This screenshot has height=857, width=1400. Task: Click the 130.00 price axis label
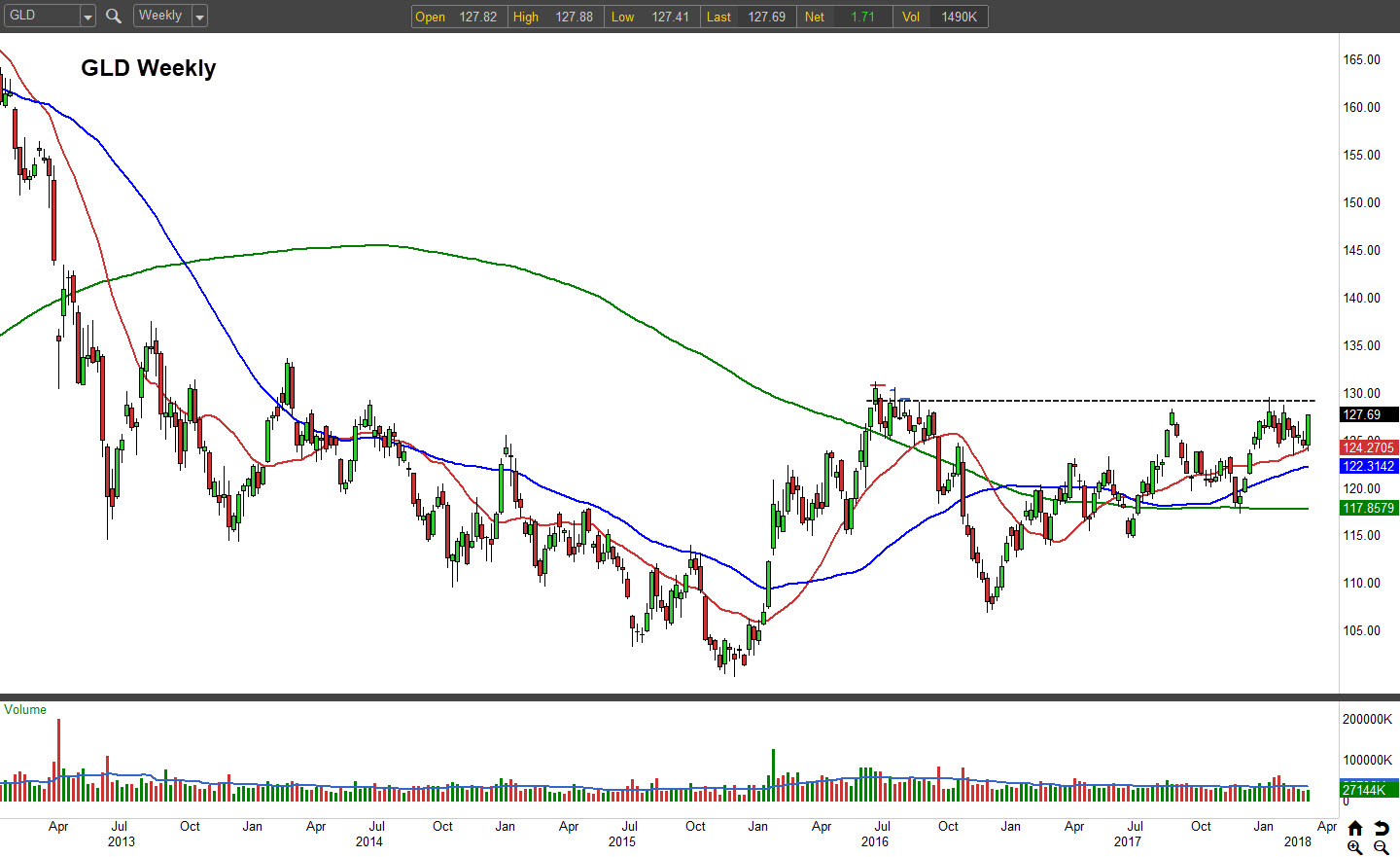pyautogui.click(x=1362, y=393)
